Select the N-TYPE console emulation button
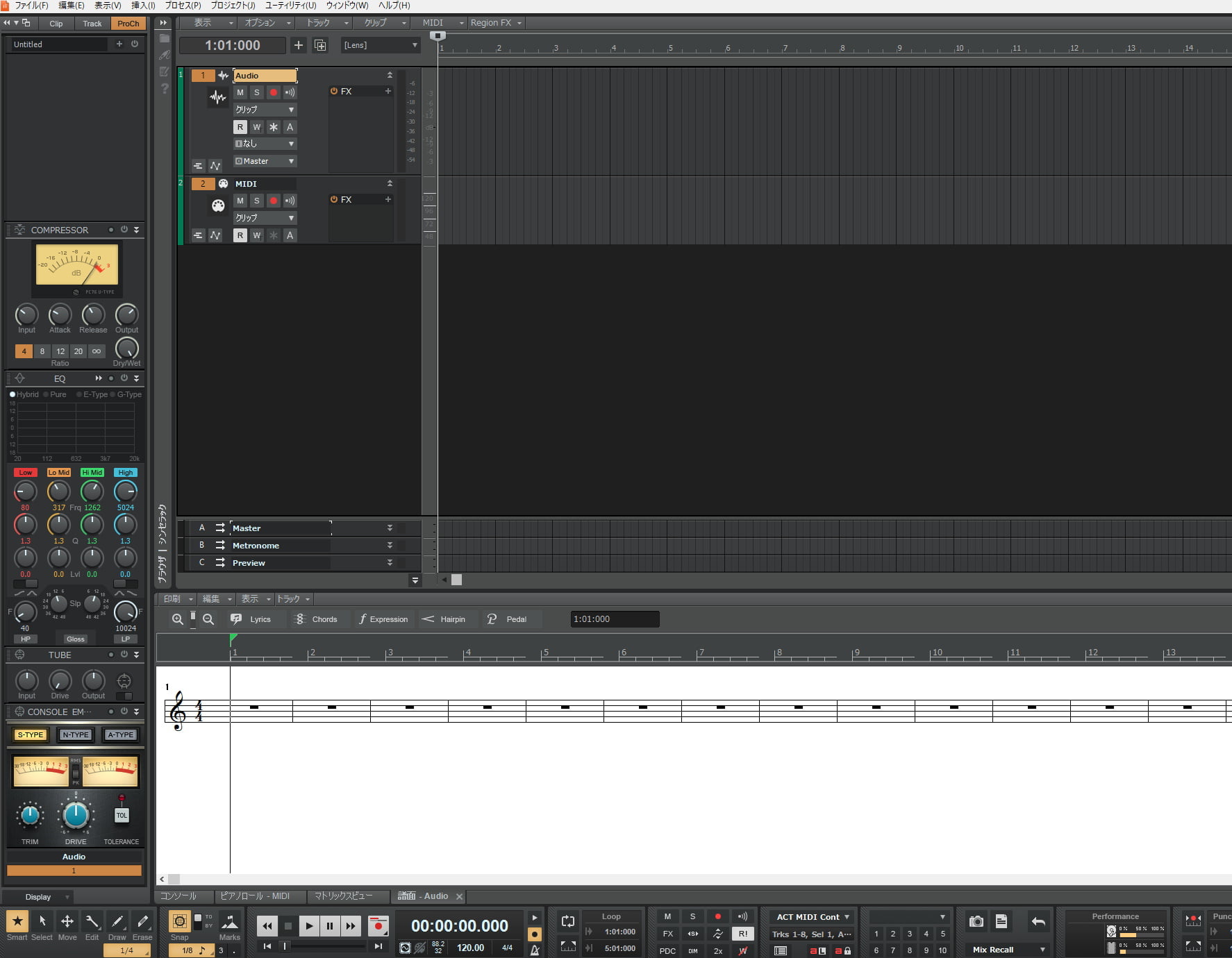The width and height of the screenshot is (1232, 958). tap(75, 734)
